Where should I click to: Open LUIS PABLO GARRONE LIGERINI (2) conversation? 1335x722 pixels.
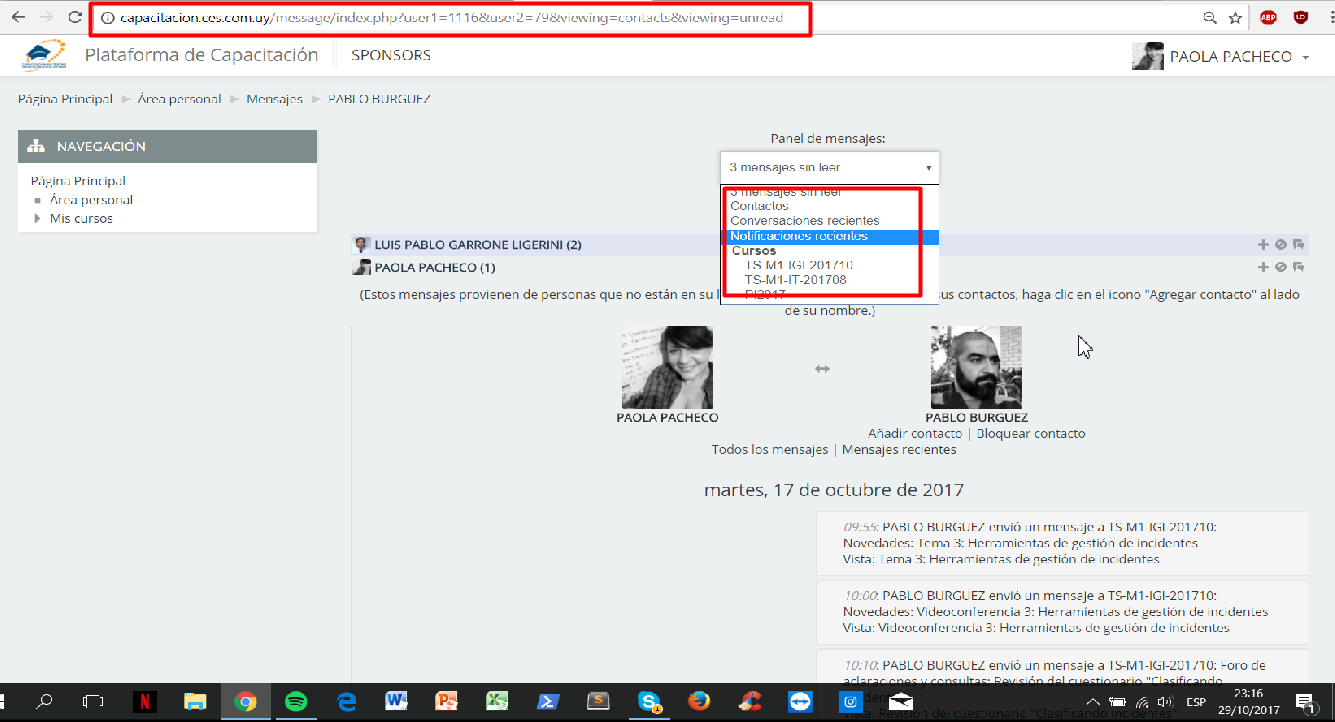(478, 244)
